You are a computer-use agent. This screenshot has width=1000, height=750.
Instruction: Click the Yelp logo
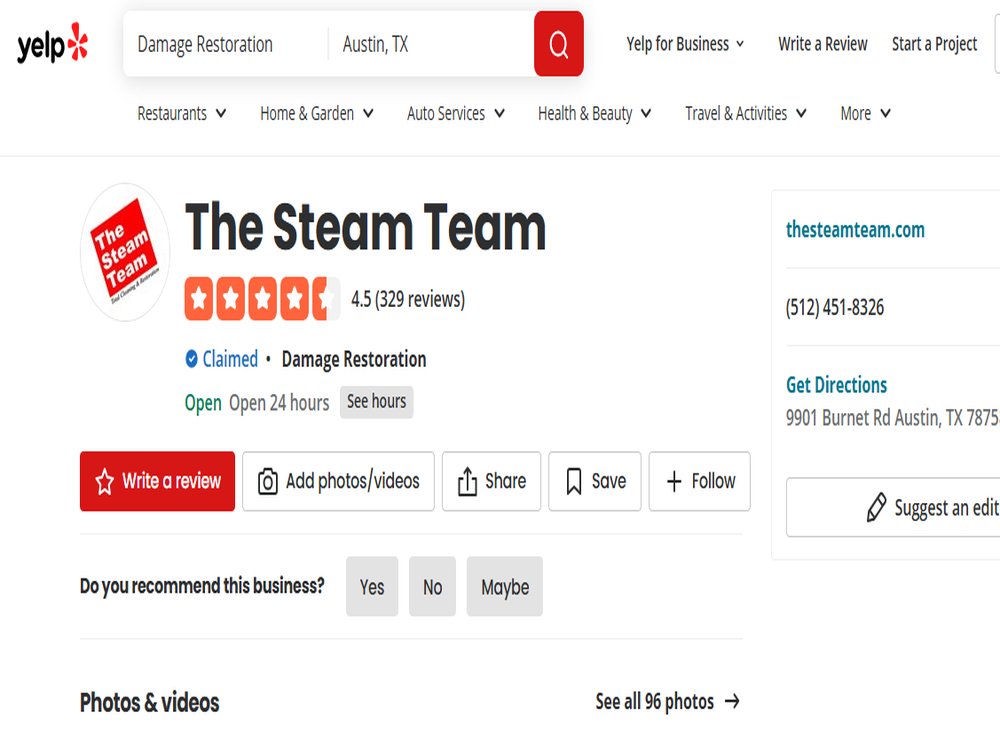pos(52,44)
